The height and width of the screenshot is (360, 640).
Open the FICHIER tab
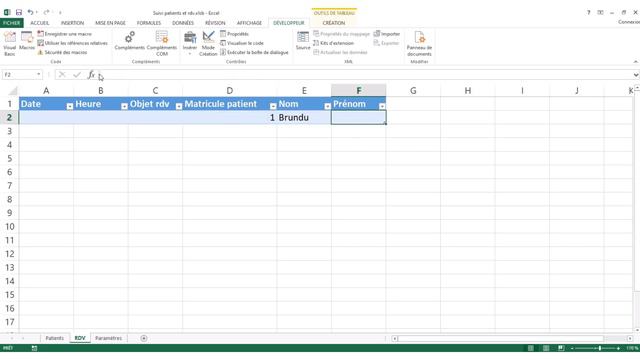click(x=11, y=23)
